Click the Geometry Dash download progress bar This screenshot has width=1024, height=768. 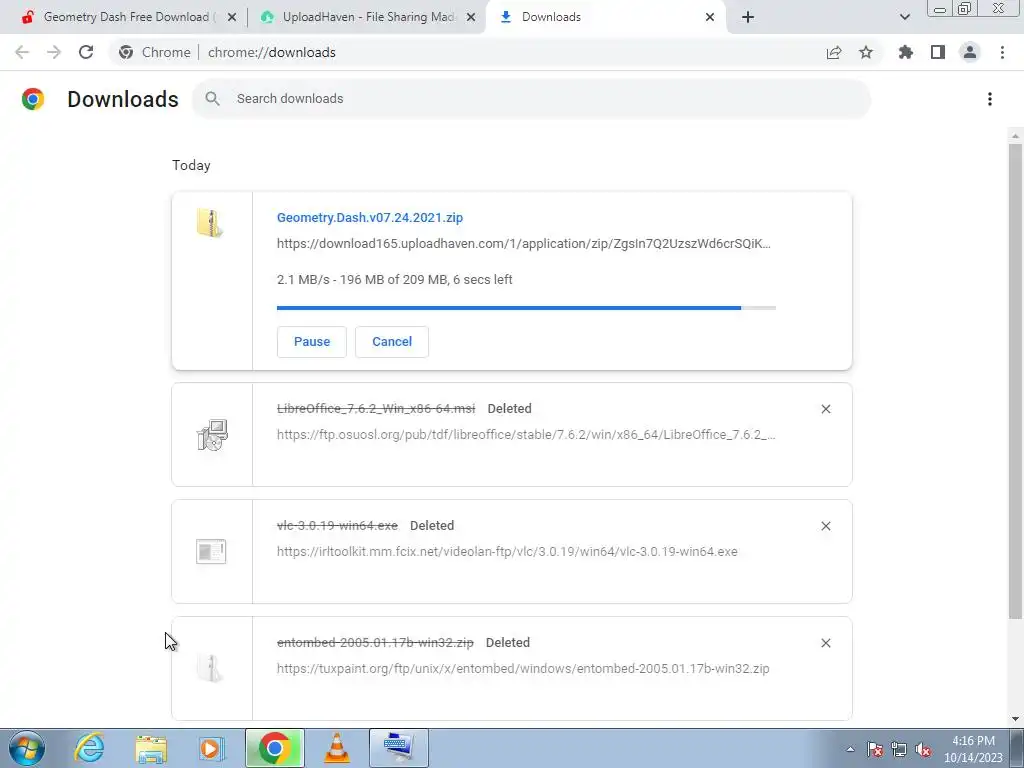click(x=526, y=308)
